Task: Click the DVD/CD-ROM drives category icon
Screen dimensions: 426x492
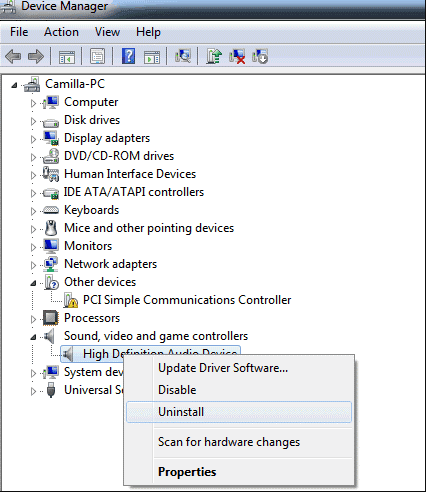Action: pyautogui.click(x=51, y=156)
